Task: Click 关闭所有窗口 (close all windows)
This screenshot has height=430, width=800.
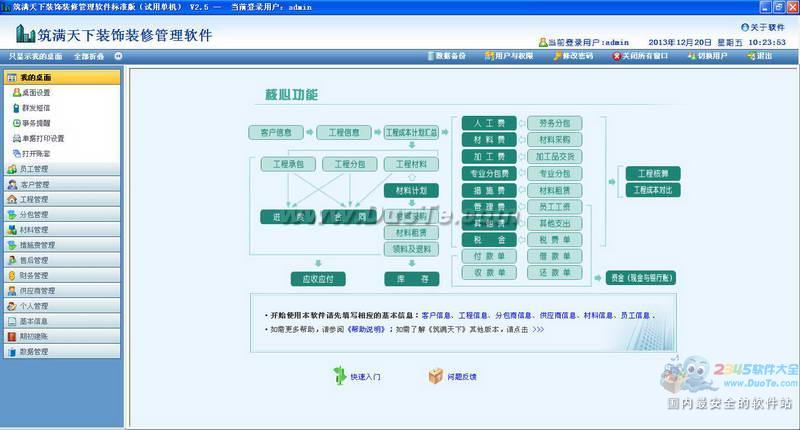Action: (x=640, y=56)
